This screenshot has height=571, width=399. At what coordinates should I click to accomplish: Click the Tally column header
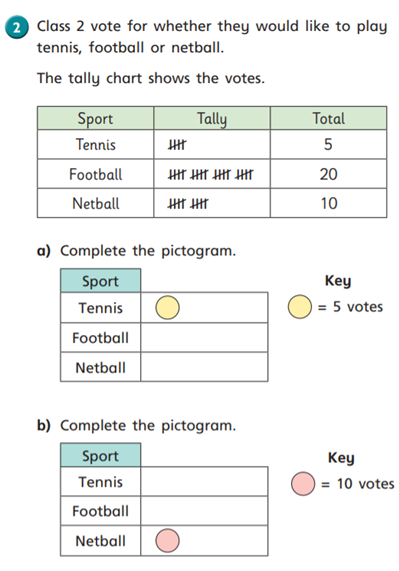tap(212, 118)
